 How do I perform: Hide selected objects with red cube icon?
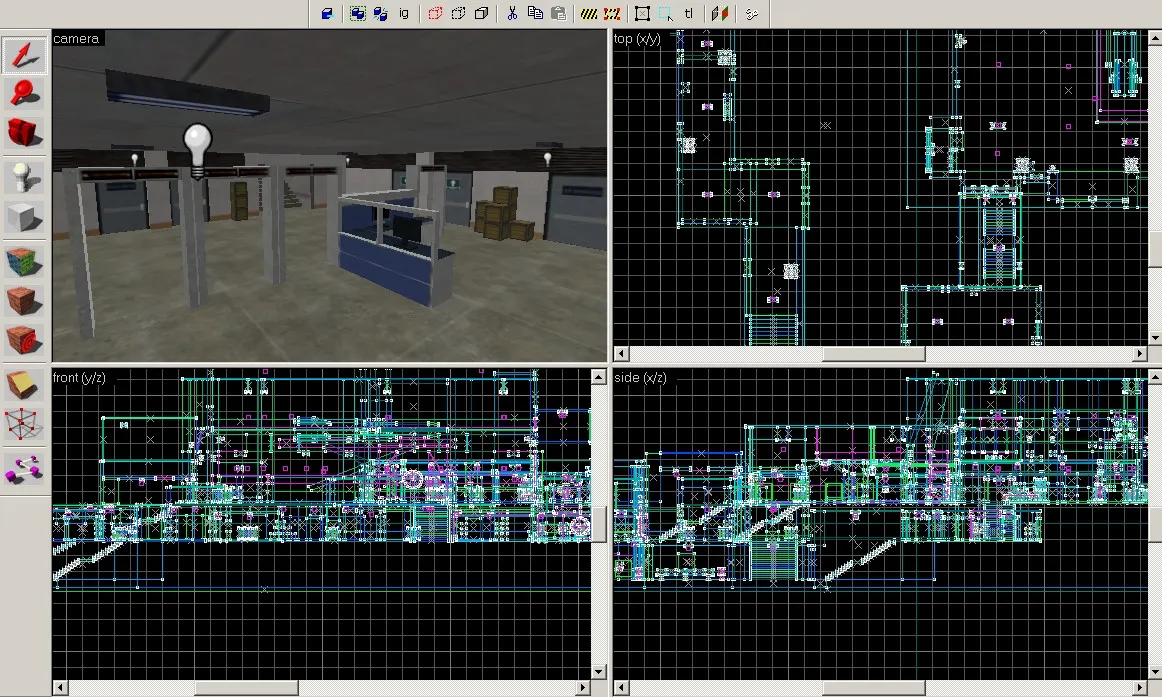pos(435,14)
